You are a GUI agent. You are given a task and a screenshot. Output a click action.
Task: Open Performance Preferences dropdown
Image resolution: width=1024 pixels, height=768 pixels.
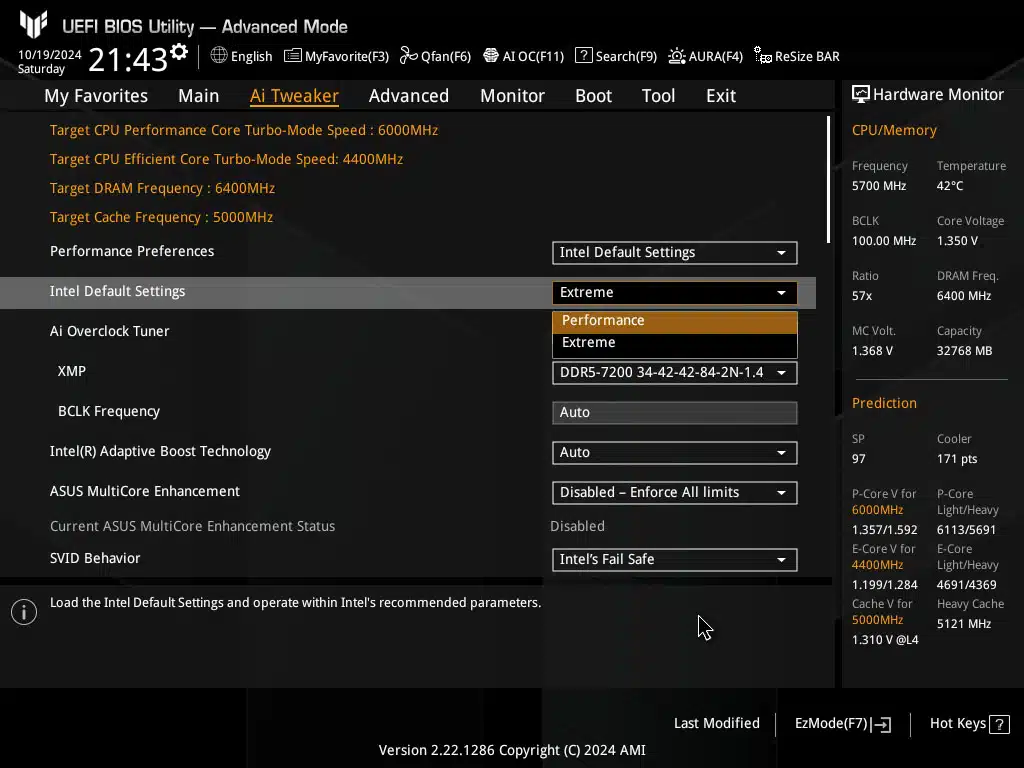click(675, 253)
